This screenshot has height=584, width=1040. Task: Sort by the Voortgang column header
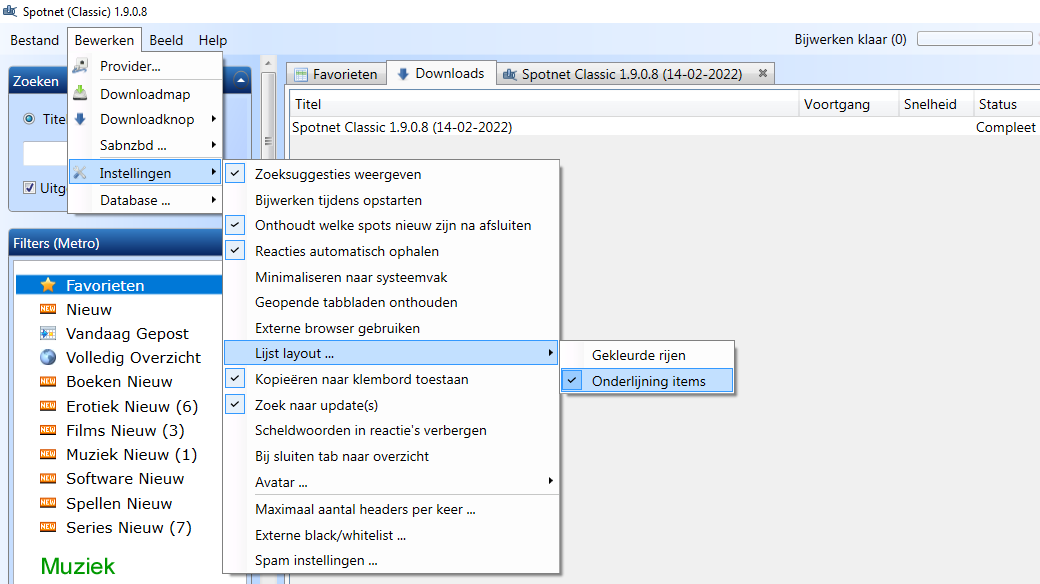point(848,104)
